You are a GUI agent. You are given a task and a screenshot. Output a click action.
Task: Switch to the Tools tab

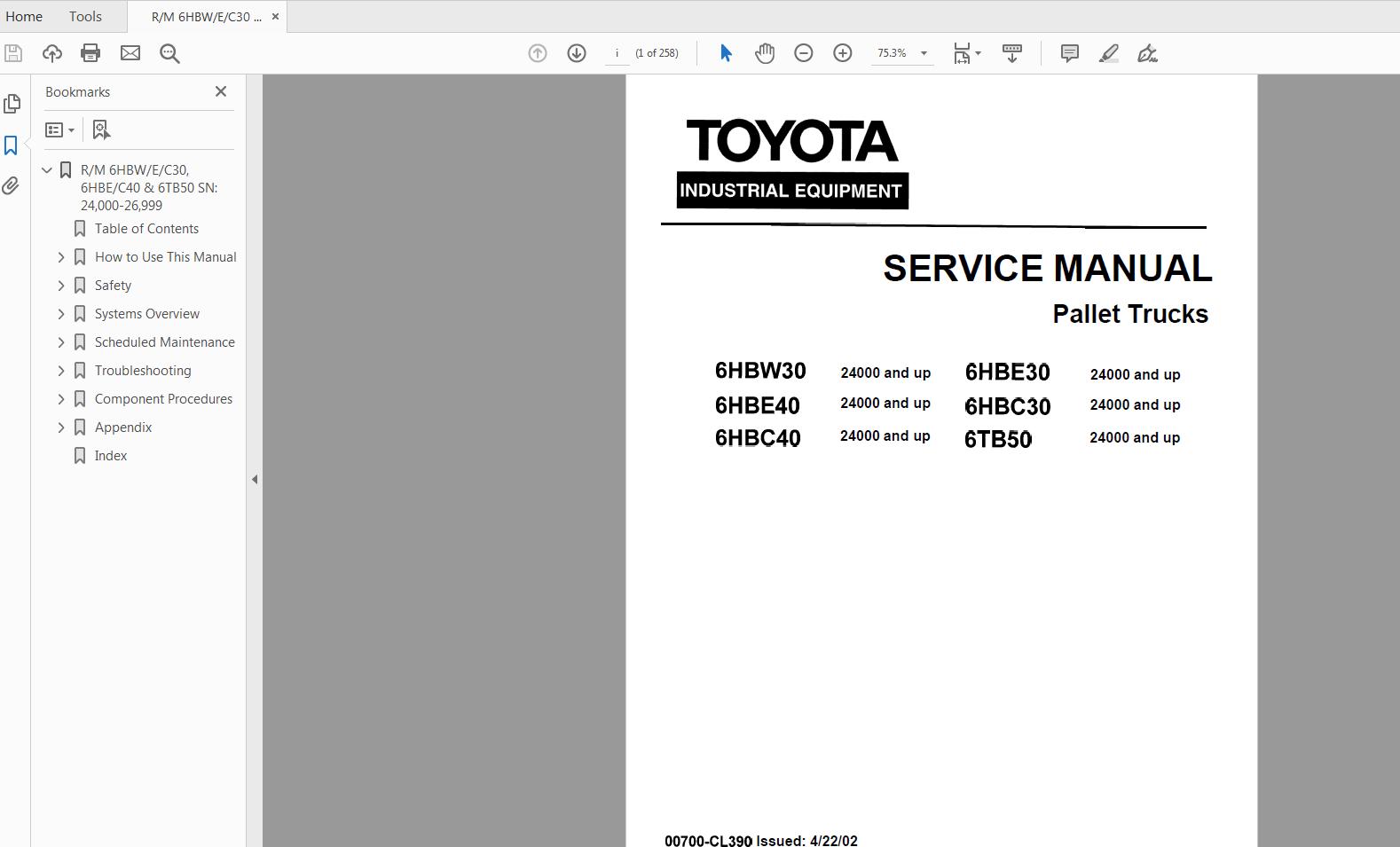[85, 16]
